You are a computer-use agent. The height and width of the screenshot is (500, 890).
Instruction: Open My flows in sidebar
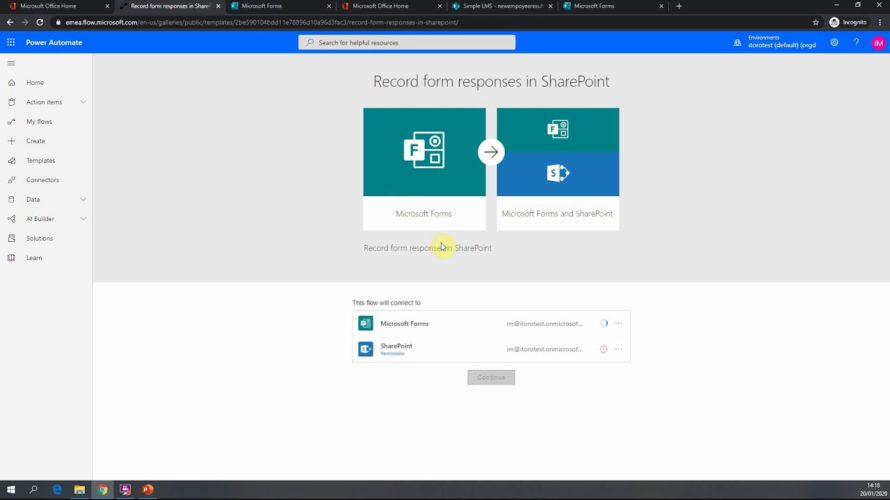(x=39, y=121)
